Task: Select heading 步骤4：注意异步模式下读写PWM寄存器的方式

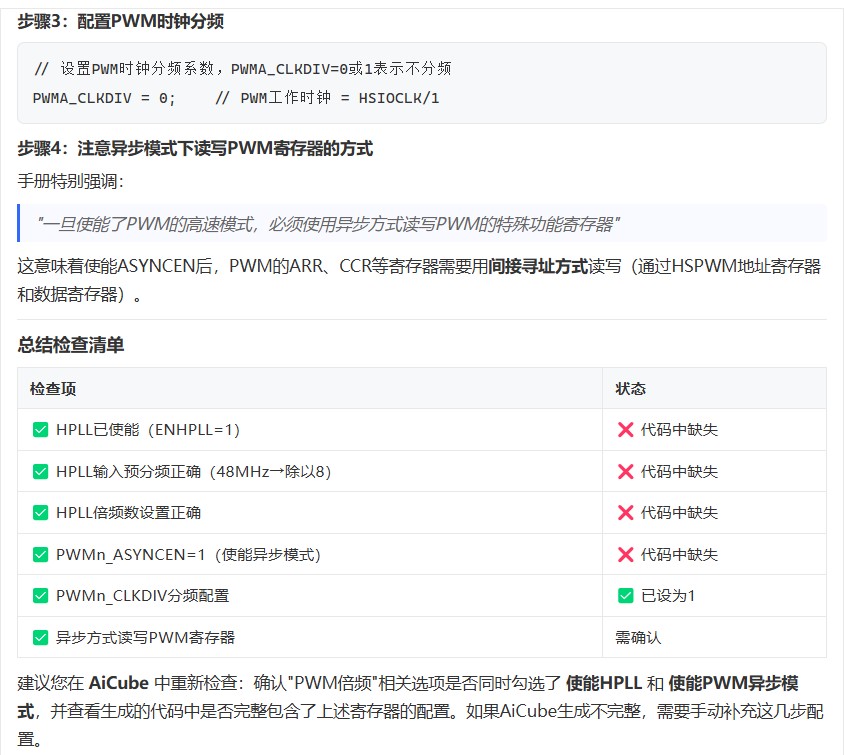Action: click(x=195, y=149)
